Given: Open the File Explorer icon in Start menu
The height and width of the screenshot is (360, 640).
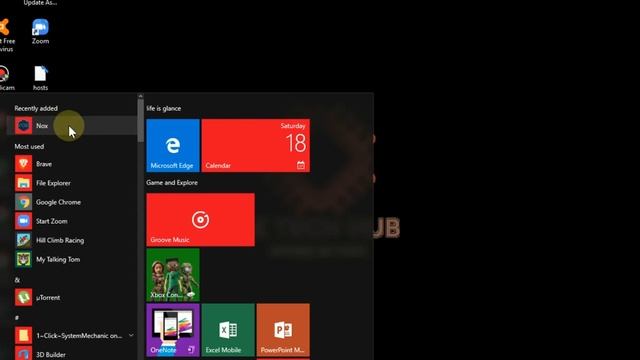Looking at the screenshot, I should point(23,183).
